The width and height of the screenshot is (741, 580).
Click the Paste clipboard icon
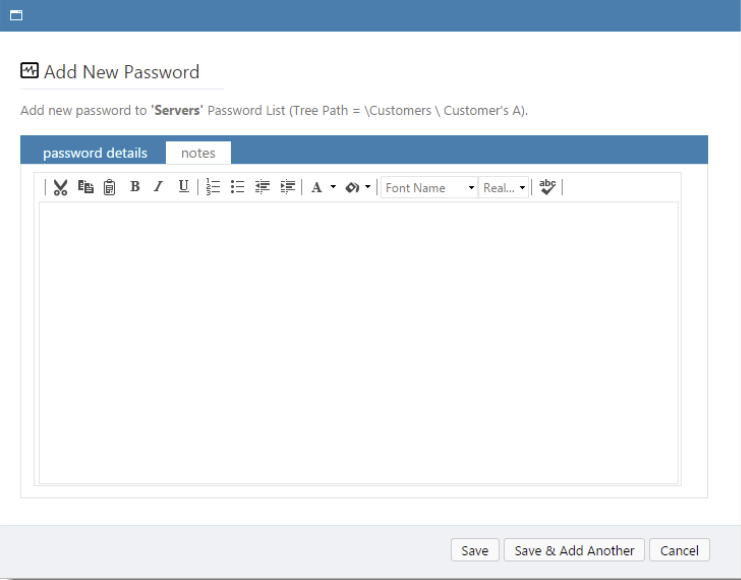point(110,187)
